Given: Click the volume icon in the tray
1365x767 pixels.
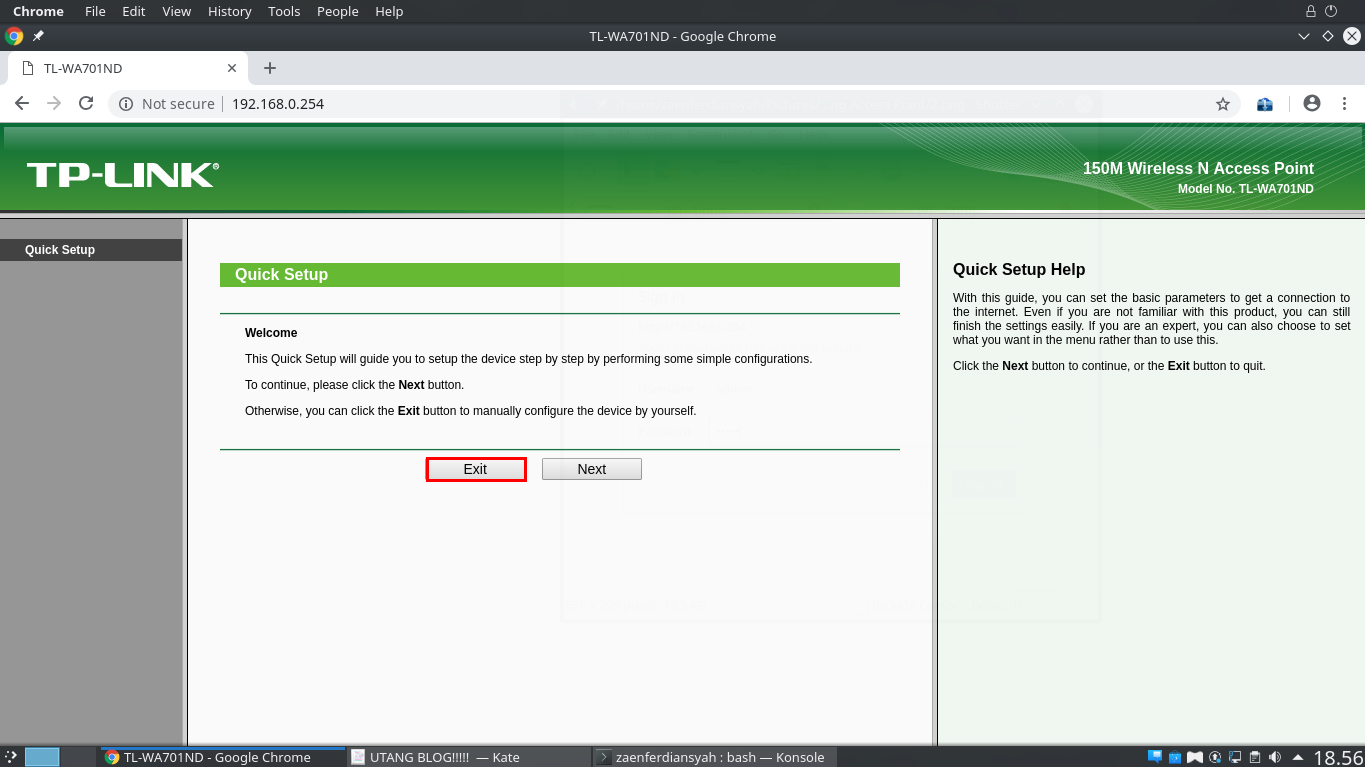Looking at the screenshot, I should [1274, 757].
